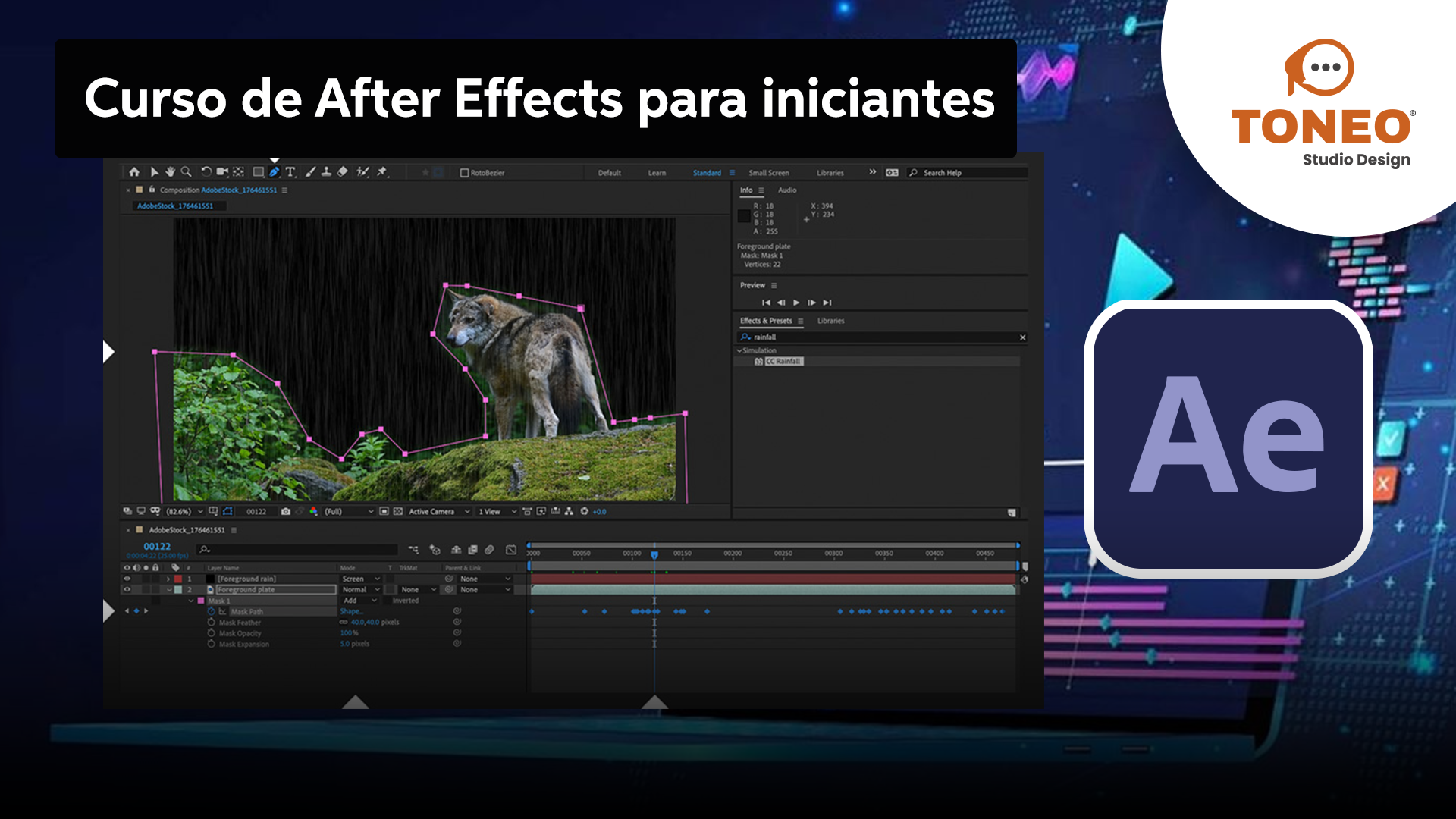Switch to the Small Screen workspace
Screen dimensions: 1456x819
coord(769,173)
